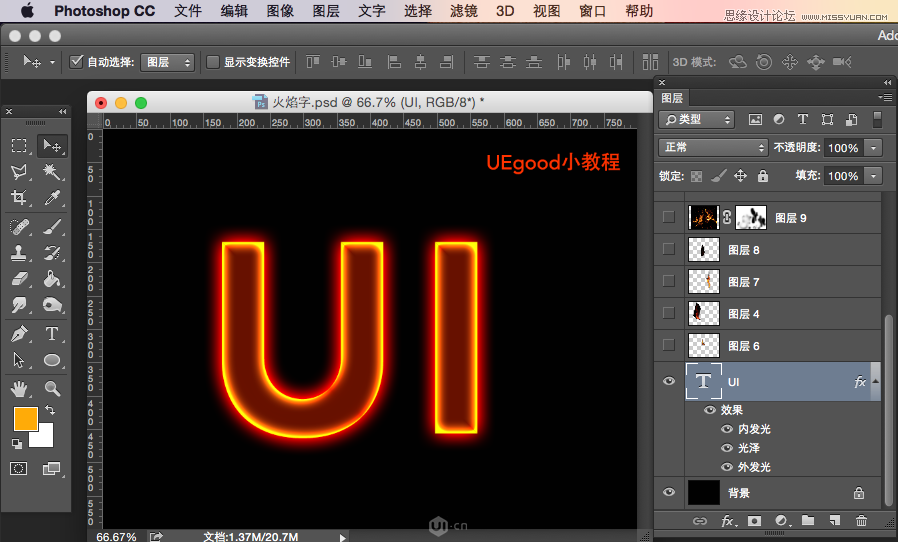Select the Clone Stamp tool
898x542 pixels.
click(x=19, y=253)
